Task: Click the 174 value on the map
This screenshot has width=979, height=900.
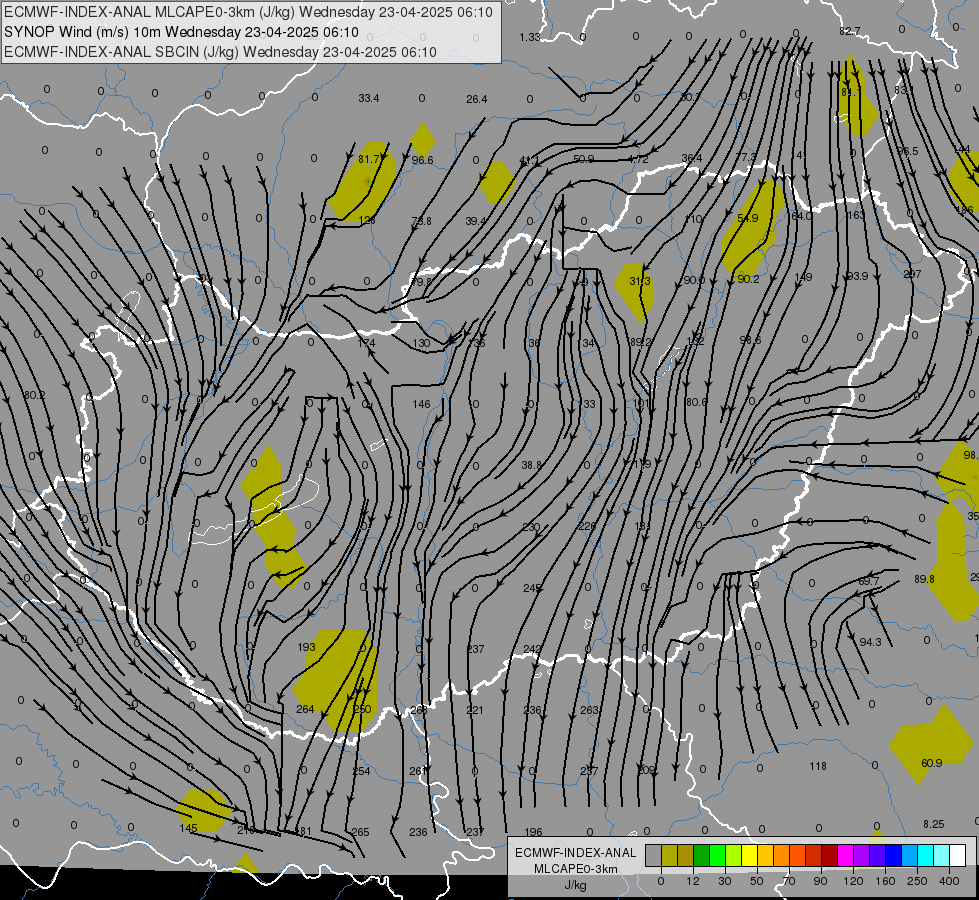Action: tap(367, 343)
